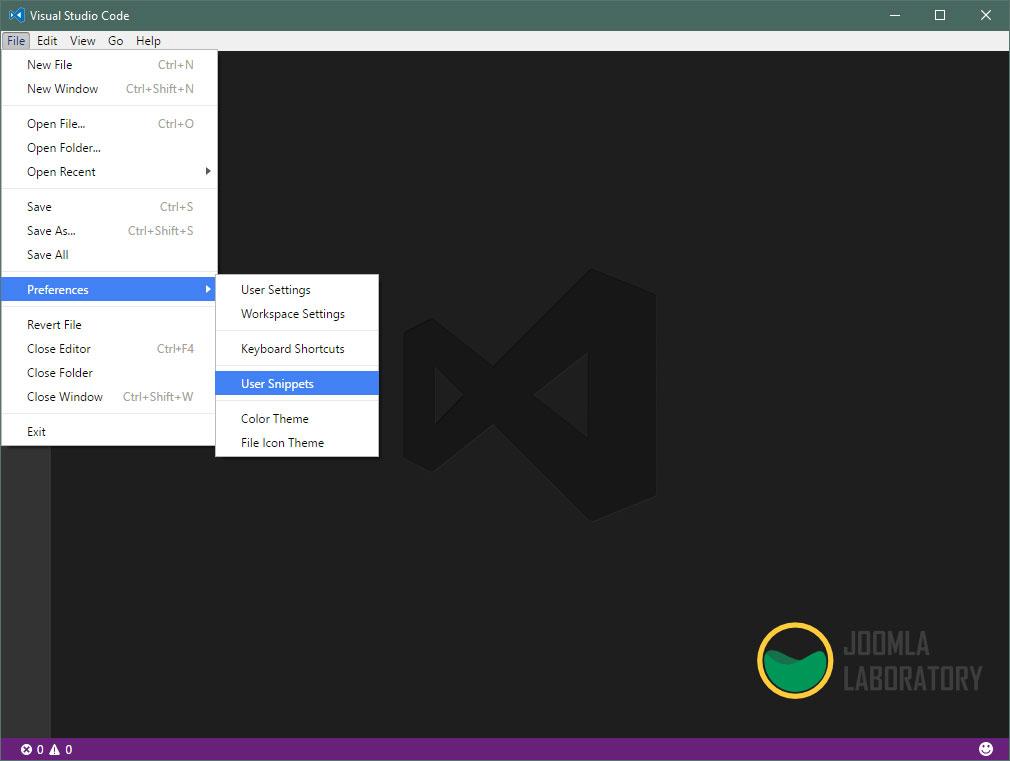Open User Settings from Preferences
This screenshot has width=1010, height=761.
(297, 289)
